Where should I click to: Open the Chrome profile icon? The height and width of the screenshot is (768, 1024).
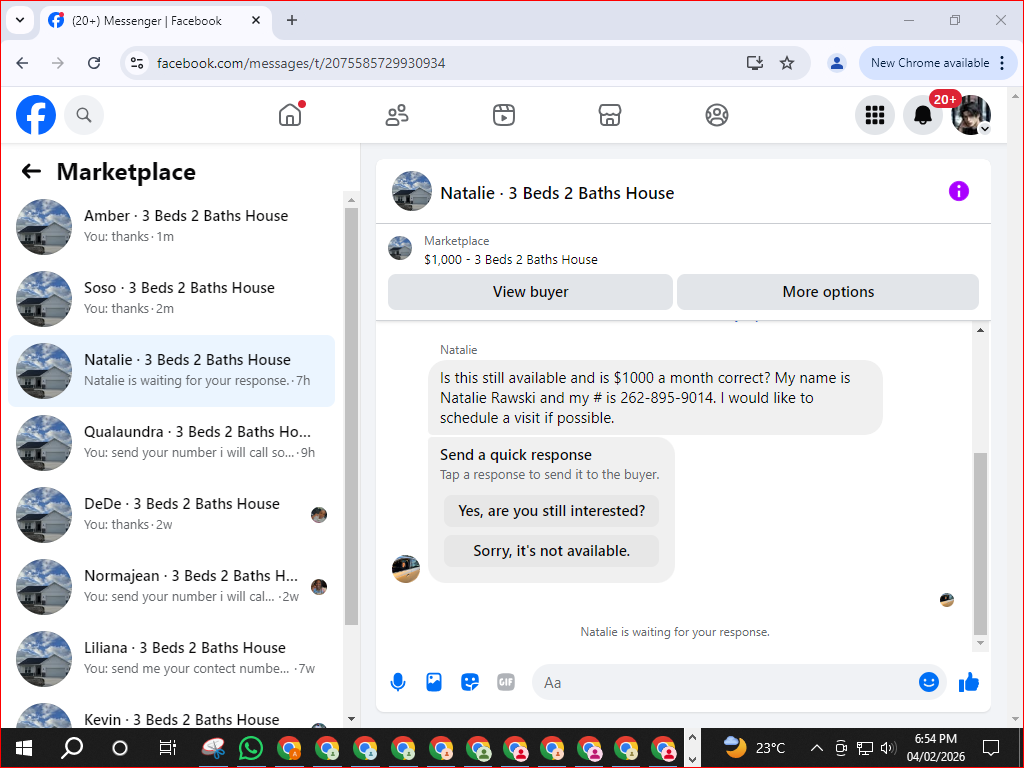837,63
